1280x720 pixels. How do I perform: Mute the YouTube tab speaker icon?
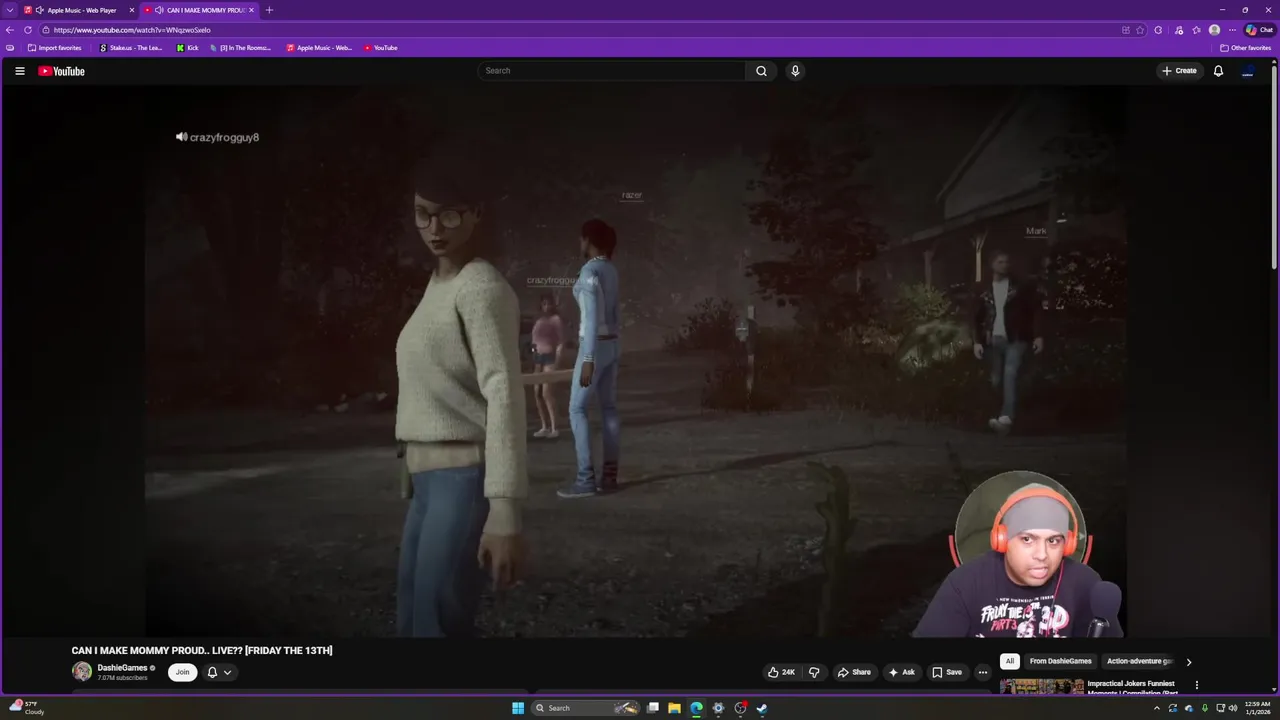159,10
